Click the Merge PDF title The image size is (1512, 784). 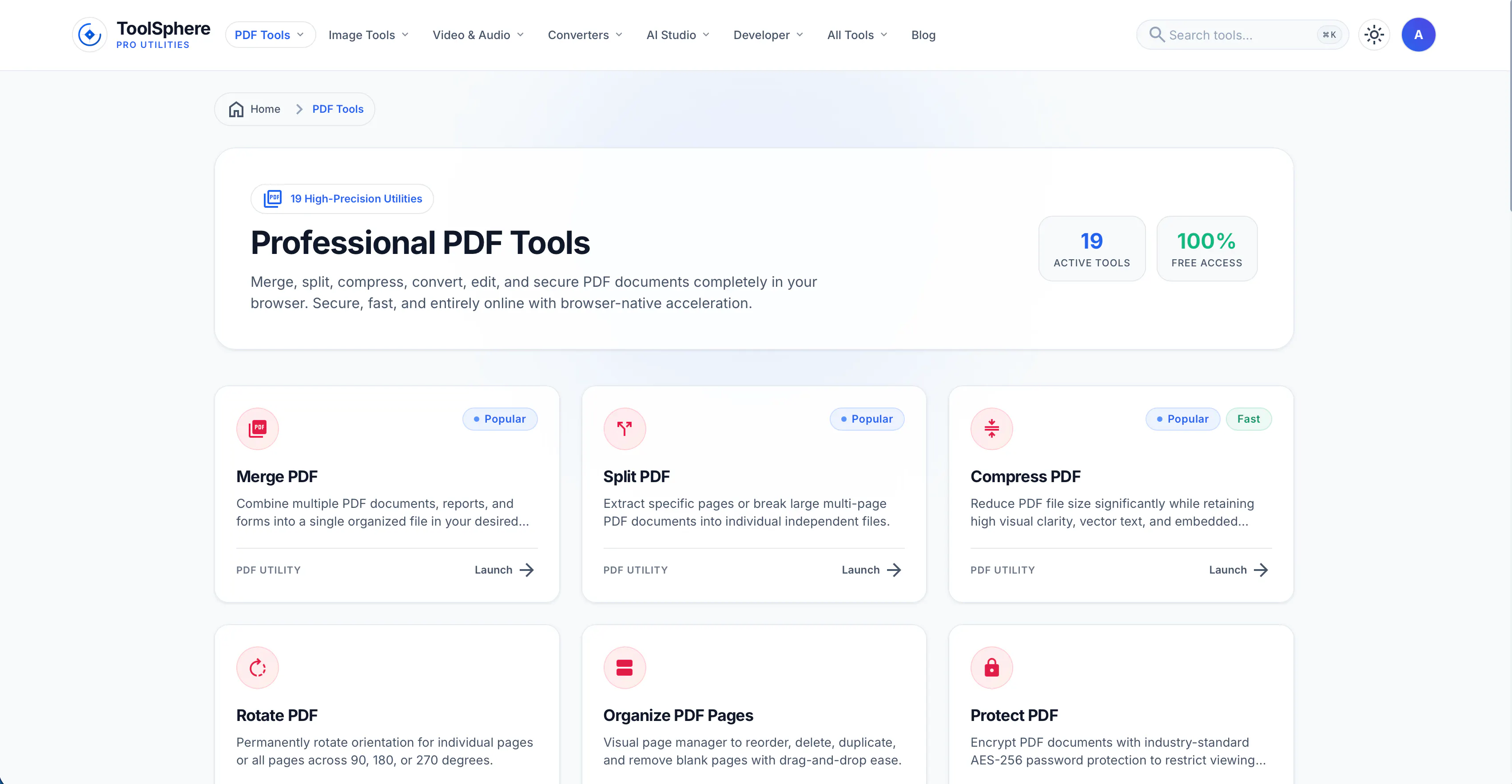pos(276,476)
